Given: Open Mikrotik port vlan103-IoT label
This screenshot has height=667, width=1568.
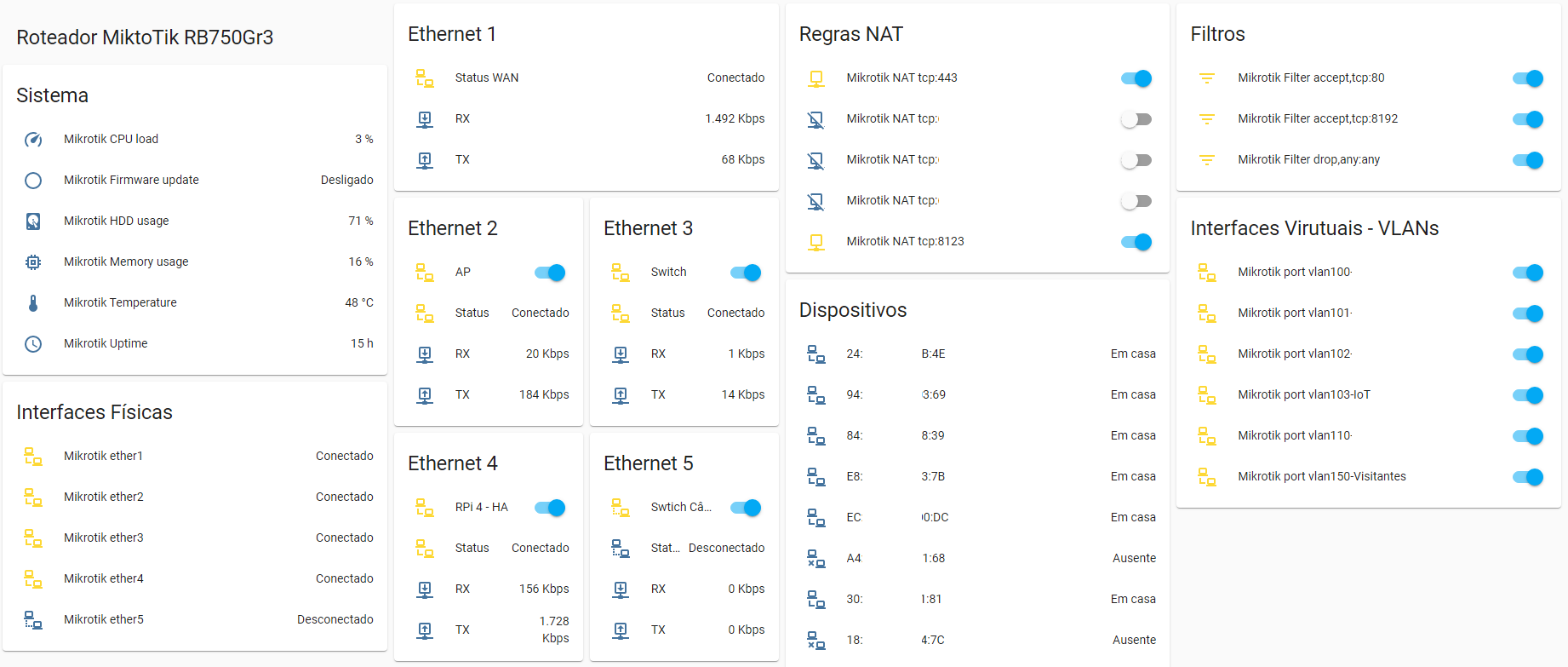Looking at the screenshot, I should [x=1304, y=394].
